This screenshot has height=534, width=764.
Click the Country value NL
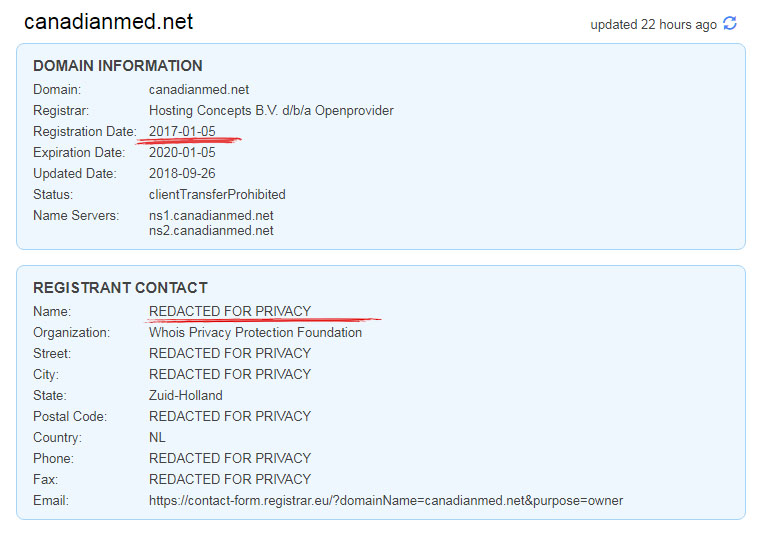click(158, 437)
